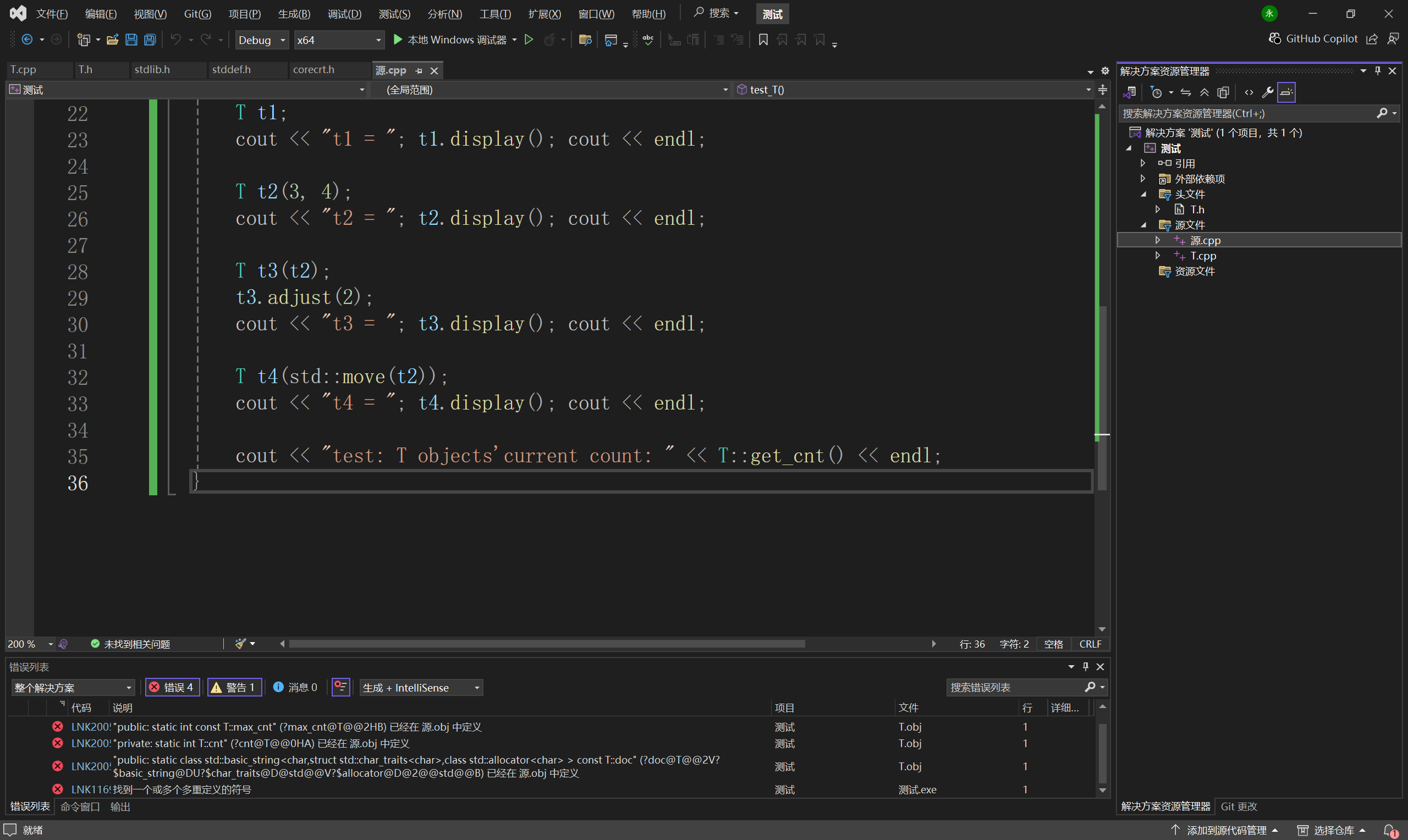The image size is (1408, 840).
Task: Open the Debug configuration dropdown
Action: (262, 40)
